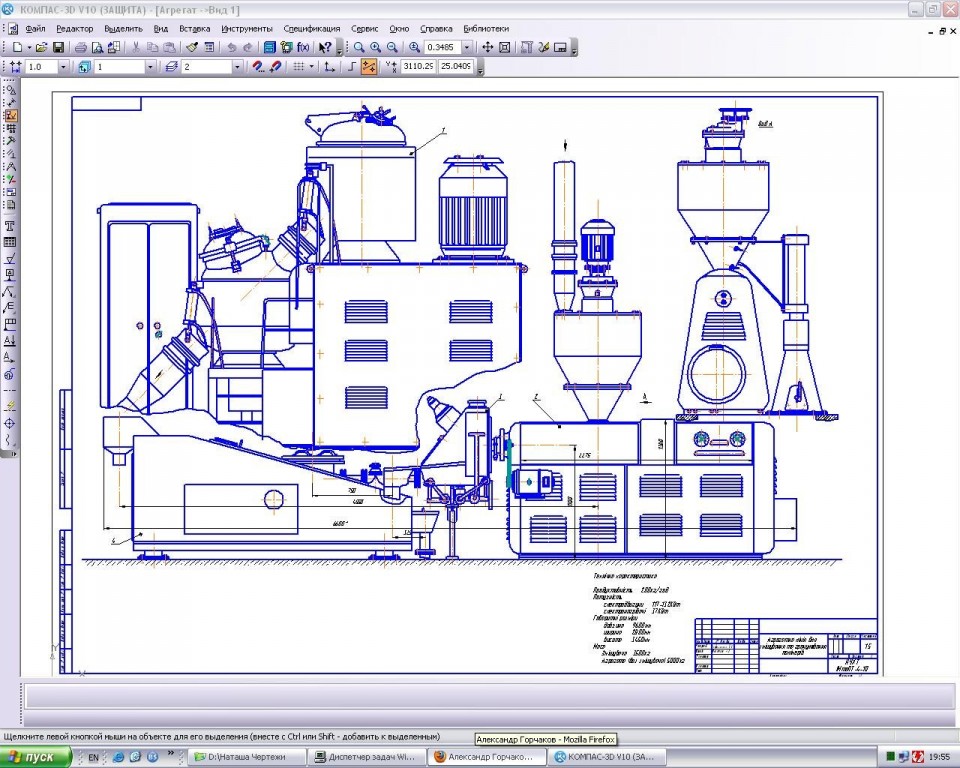Viewport: 960px width, 768px height.
Task: Select the surface roughness symbol tool
Action: pos(10,258)
